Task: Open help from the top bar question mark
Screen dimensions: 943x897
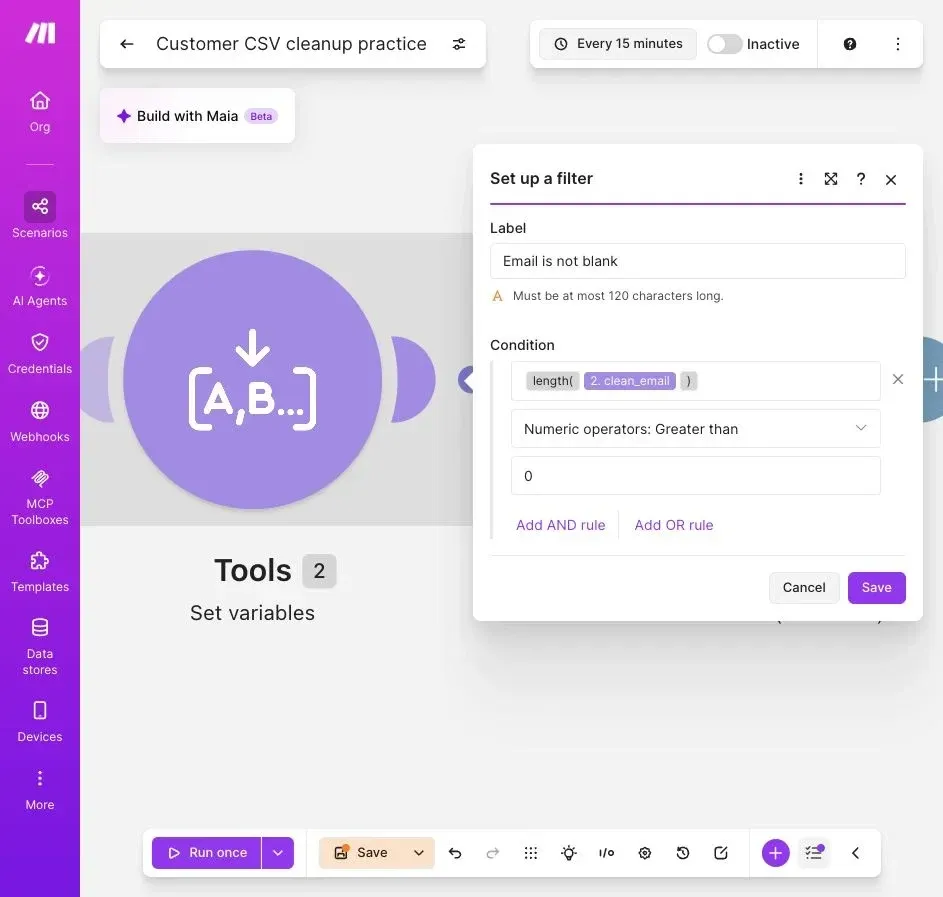Action: click(x=850, y=44)
